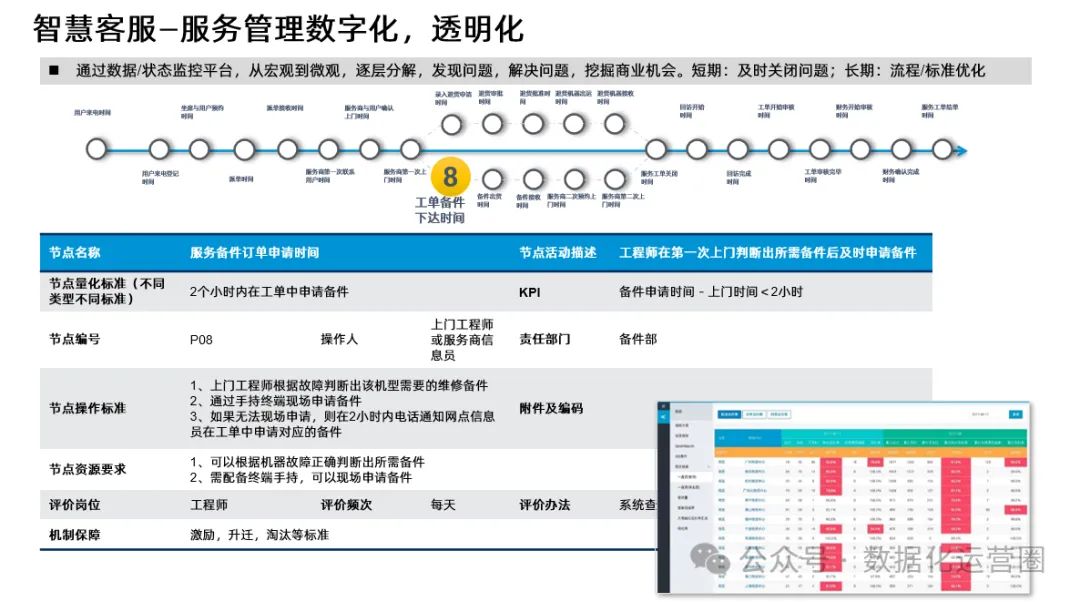Click the KPI label cell

pos(530,293)
